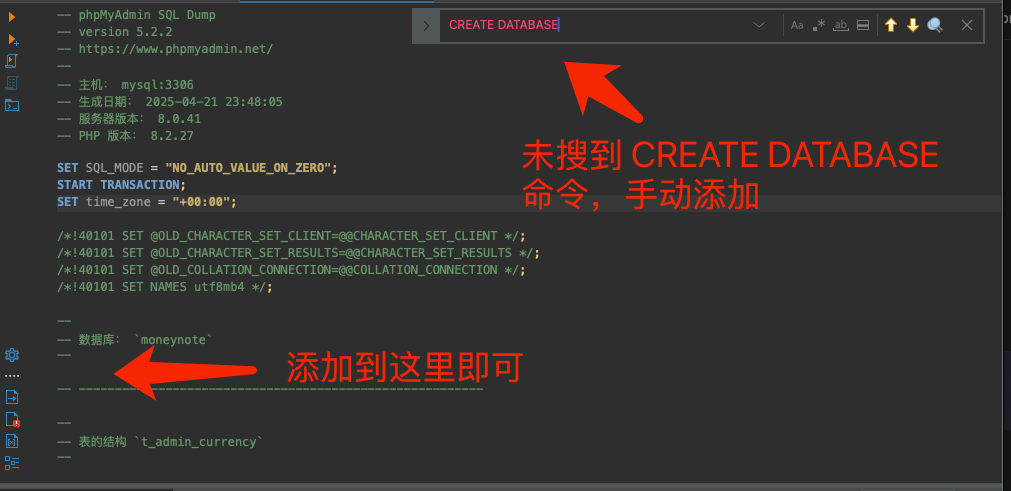This screenshot has height=491, width=1011.
Task: Click the find all magnifier icon
Action: 935,25
